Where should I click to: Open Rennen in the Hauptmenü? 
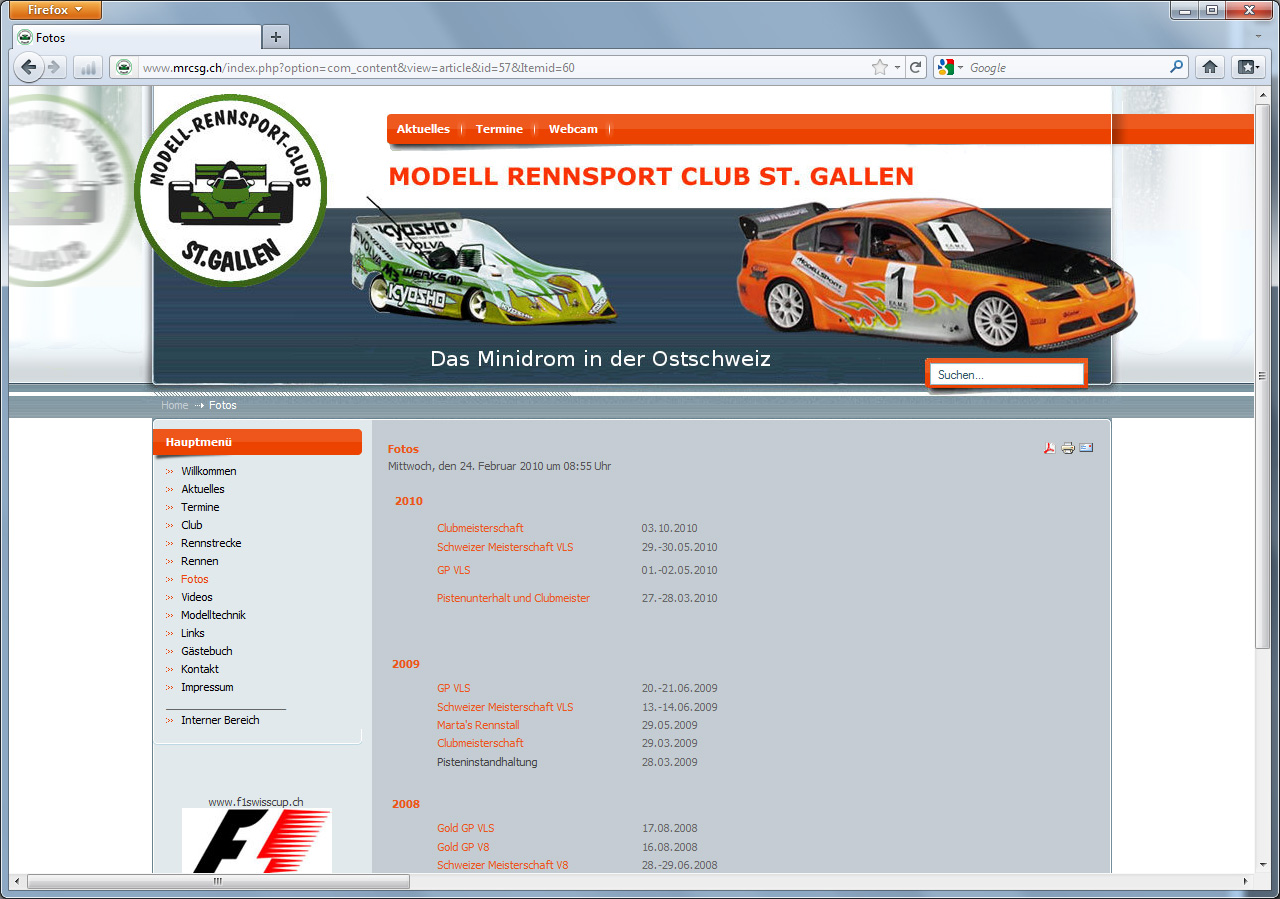click(200, 561)
